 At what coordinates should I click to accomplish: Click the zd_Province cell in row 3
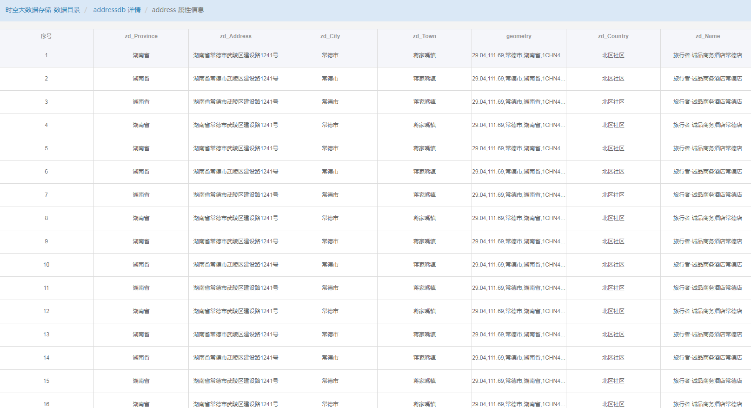click(x=141, y=102)
